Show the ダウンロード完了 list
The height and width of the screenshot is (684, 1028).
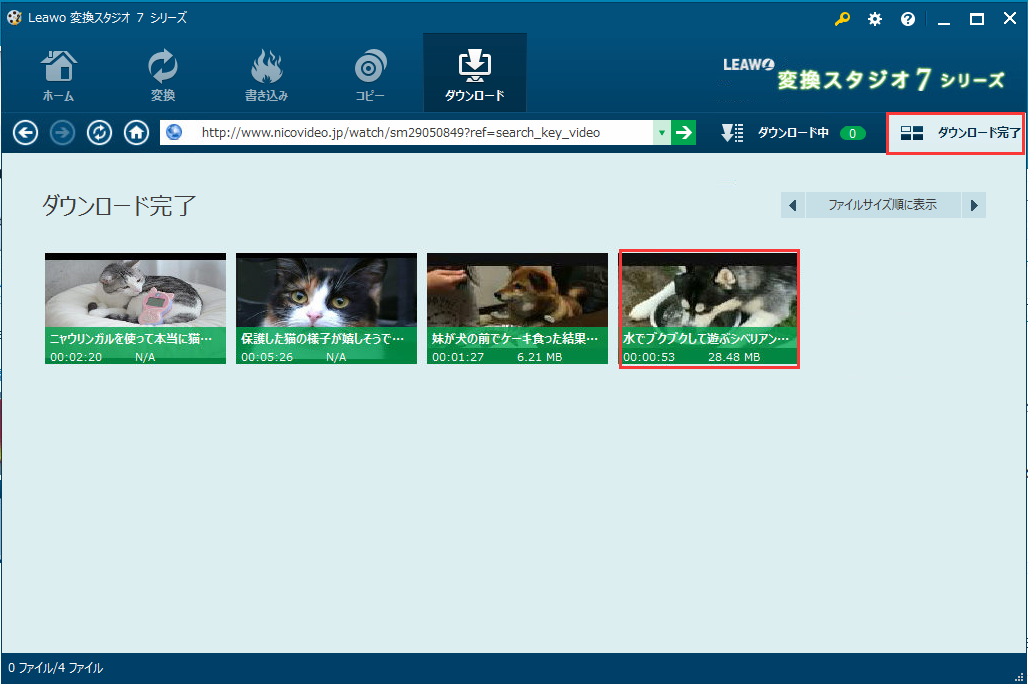click(957, 133)
